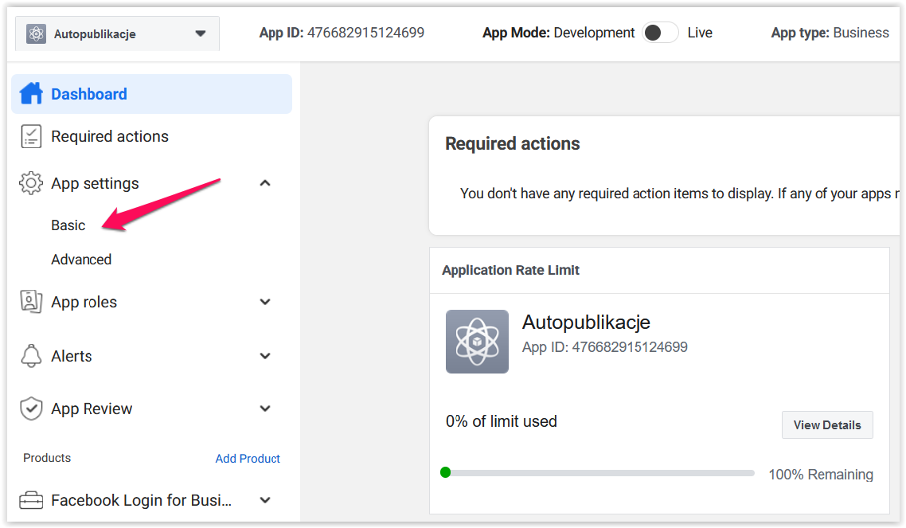This screenshot has height=528, width=906.
Task: Click the App settings gear icon
Action: (31, 183)
